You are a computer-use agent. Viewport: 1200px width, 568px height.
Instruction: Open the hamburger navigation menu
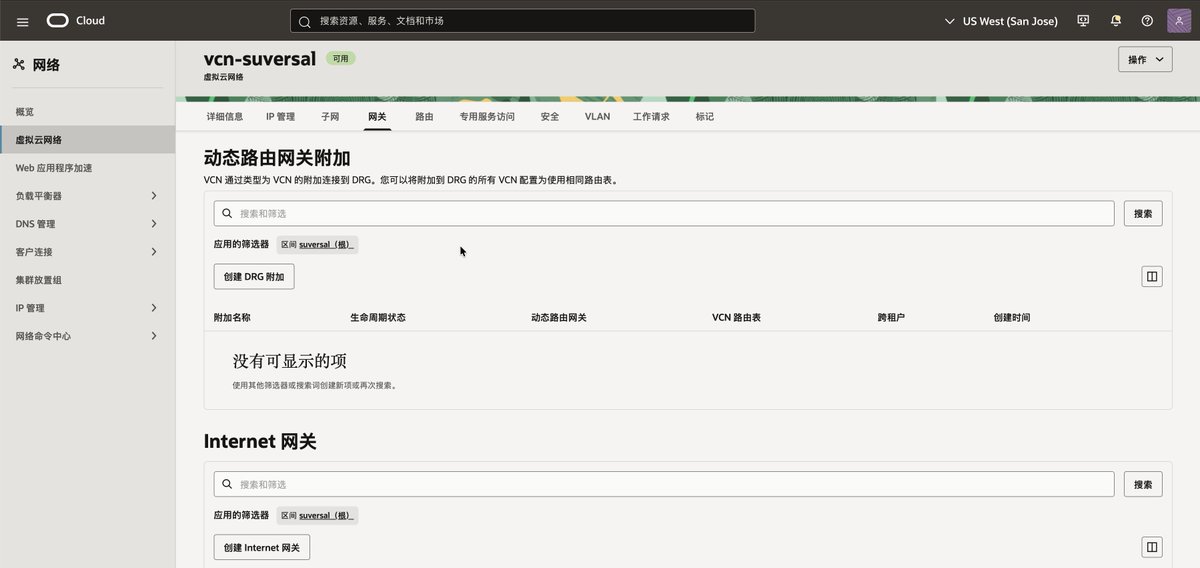coord(23,21)
